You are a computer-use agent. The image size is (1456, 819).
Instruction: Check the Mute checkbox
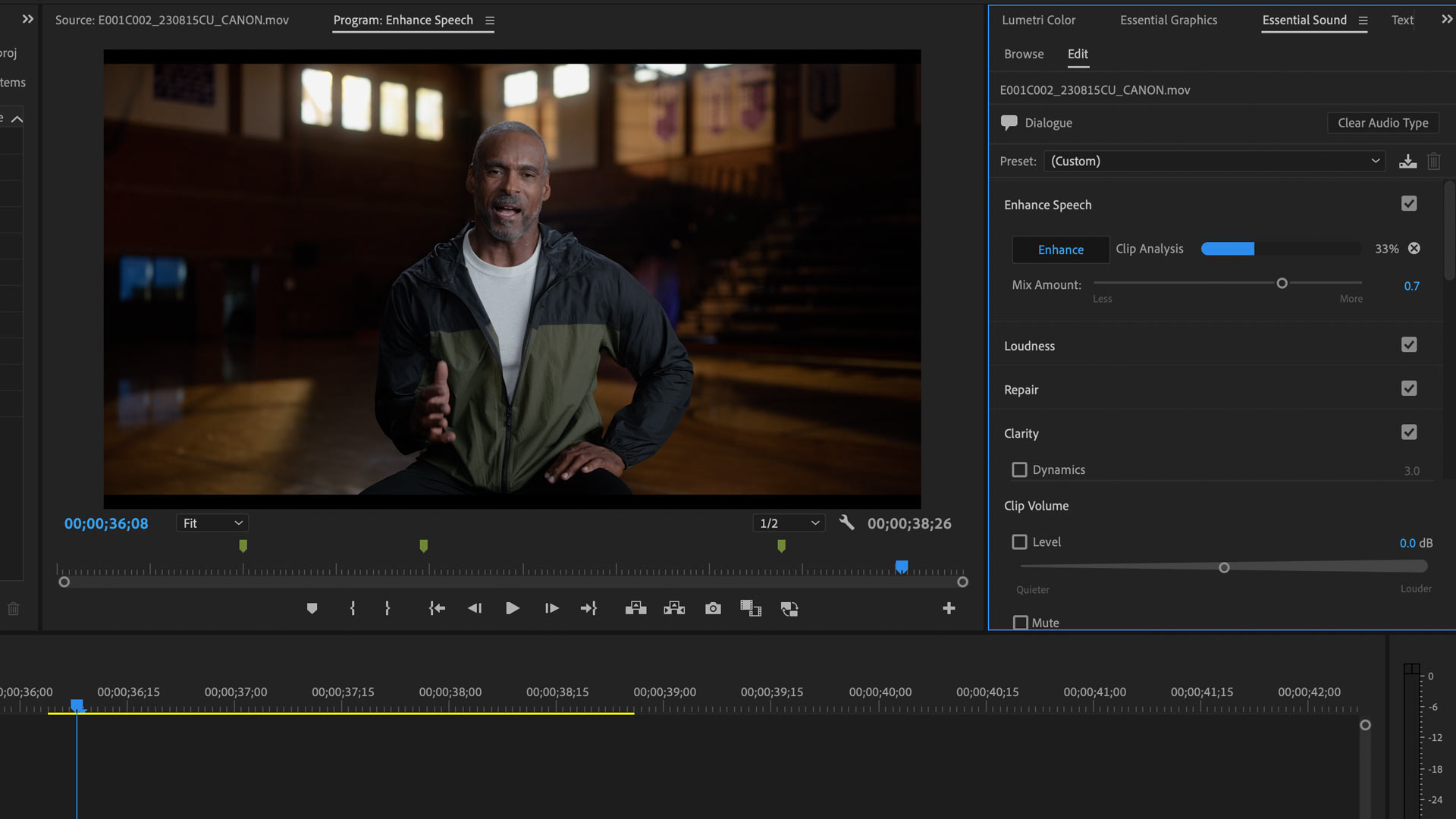coord(1021,623)
